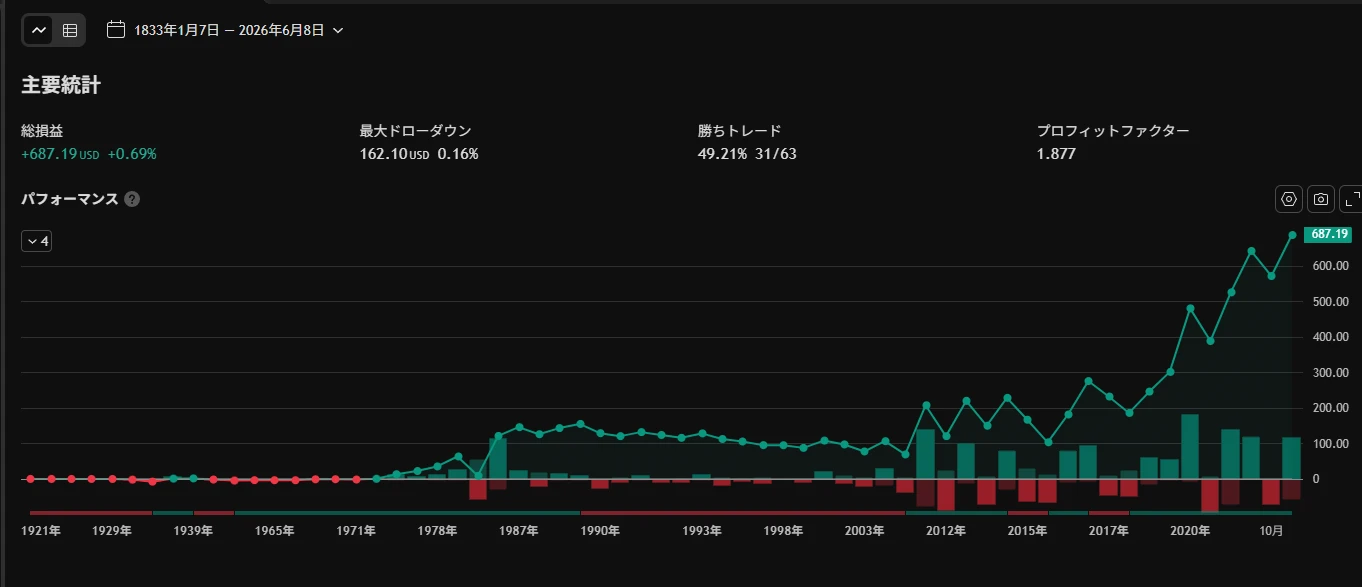Click the 1929年 time axis label
Screen dimensions: 1362x587
112,531
